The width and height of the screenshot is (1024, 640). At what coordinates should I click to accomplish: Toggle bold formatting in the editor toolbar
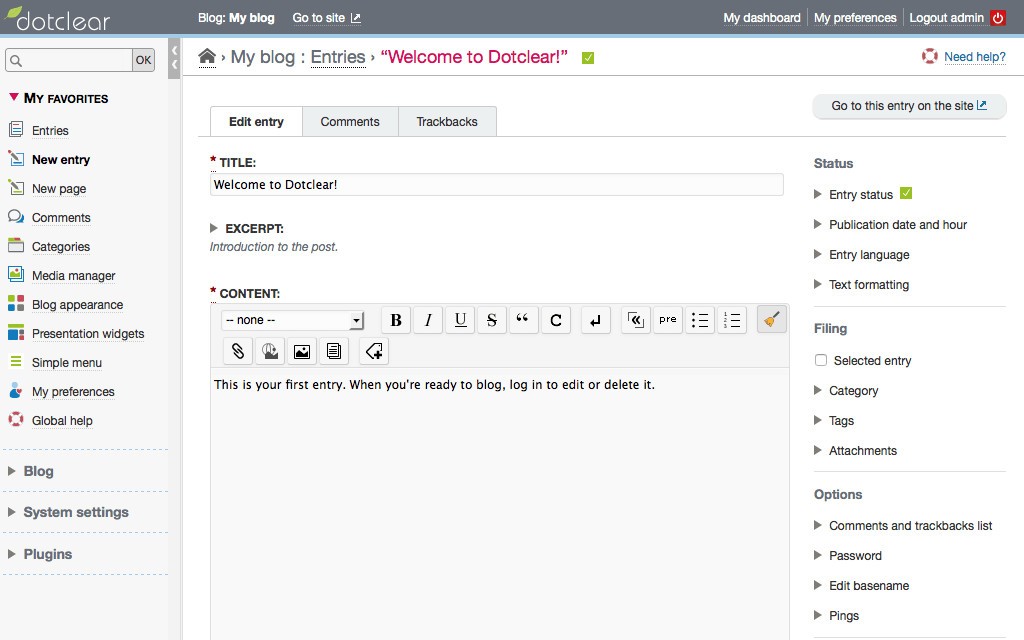[396, 320]
